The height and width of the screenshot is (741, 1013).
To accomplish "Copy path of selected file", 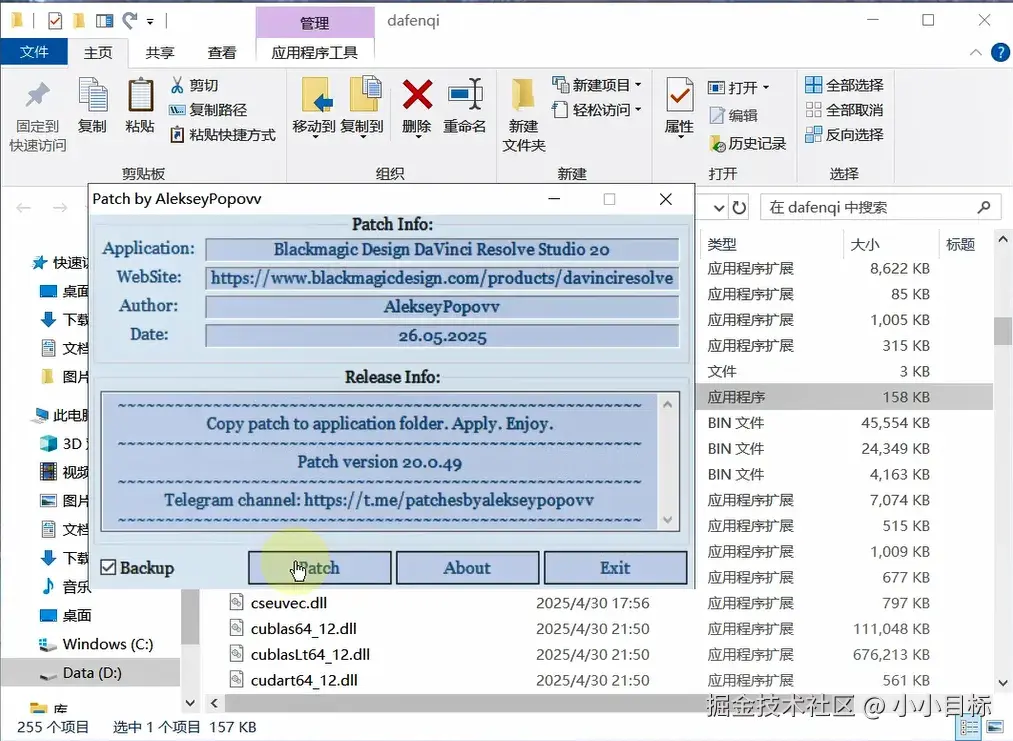I will point(208,110).
